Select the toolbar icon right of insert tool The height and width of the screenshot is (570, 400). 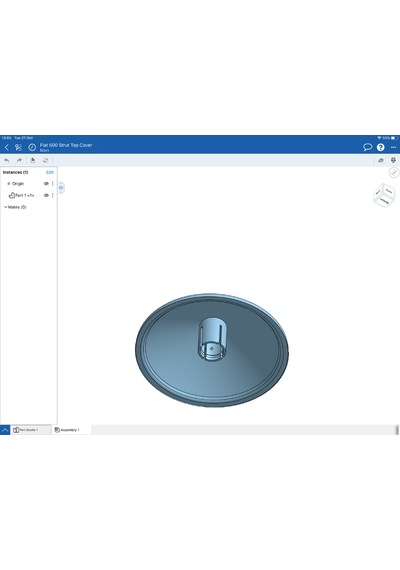45,160
